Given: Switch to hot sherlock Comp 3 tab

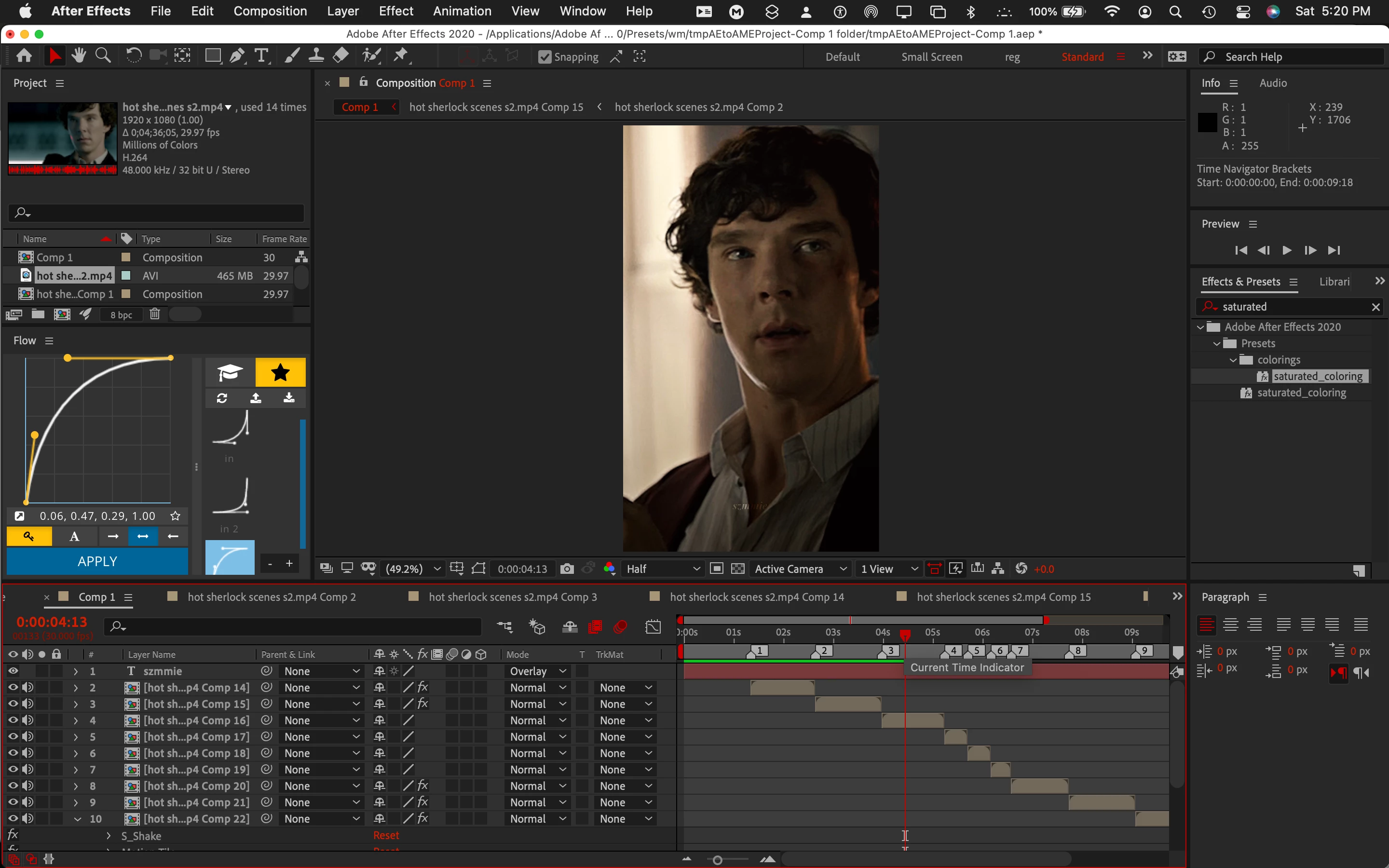Looking at the screenshot, I should tap(512, 597).
